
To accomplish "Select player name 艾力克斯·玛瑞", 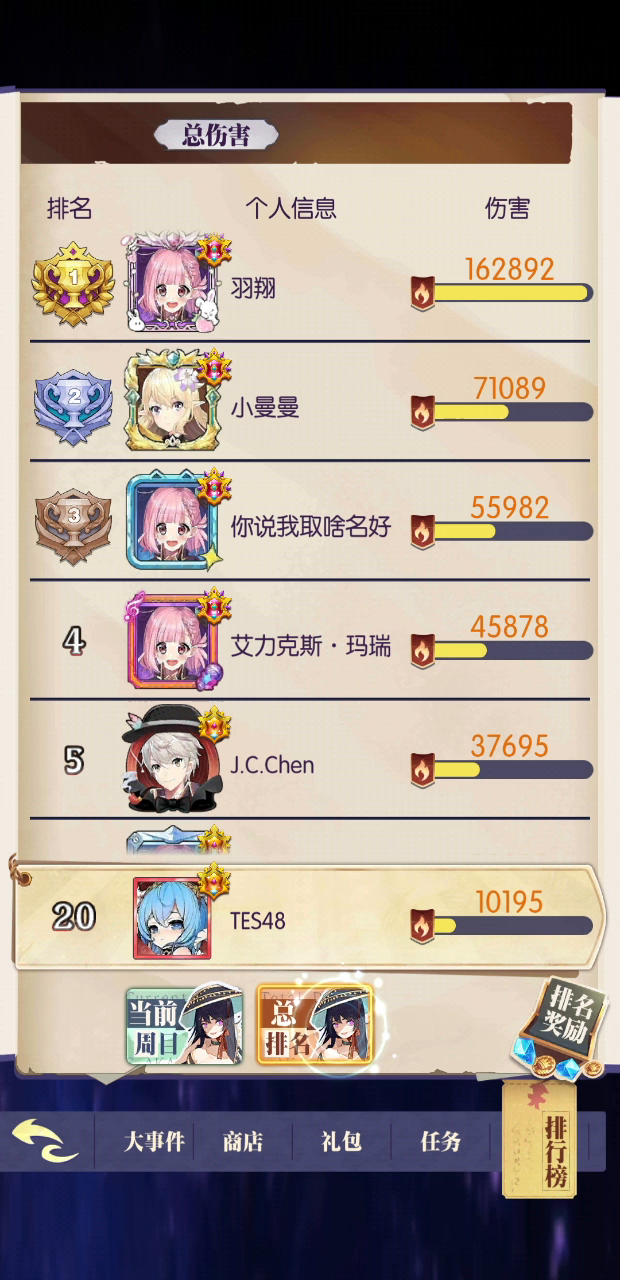I will (311, 646).
